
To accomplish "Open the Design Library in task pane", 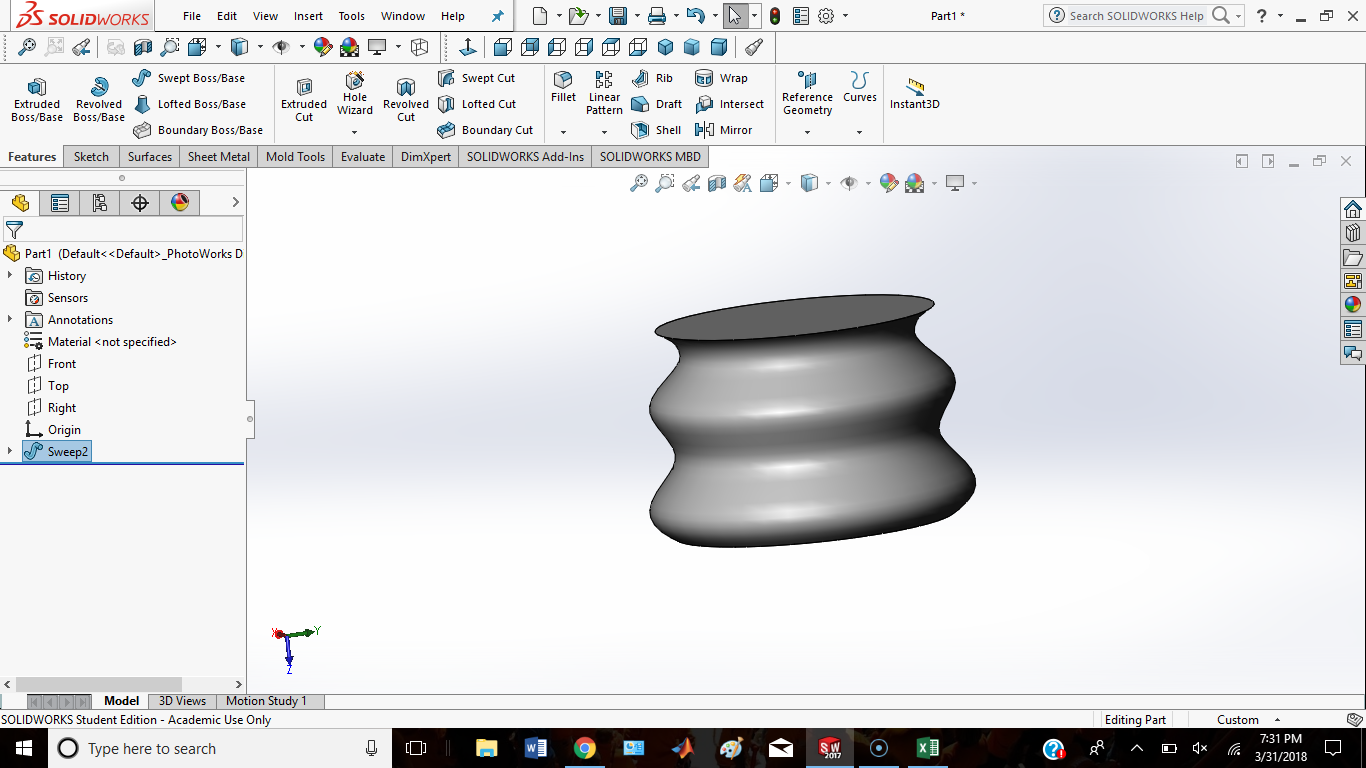I will (x=1353, y=233).
